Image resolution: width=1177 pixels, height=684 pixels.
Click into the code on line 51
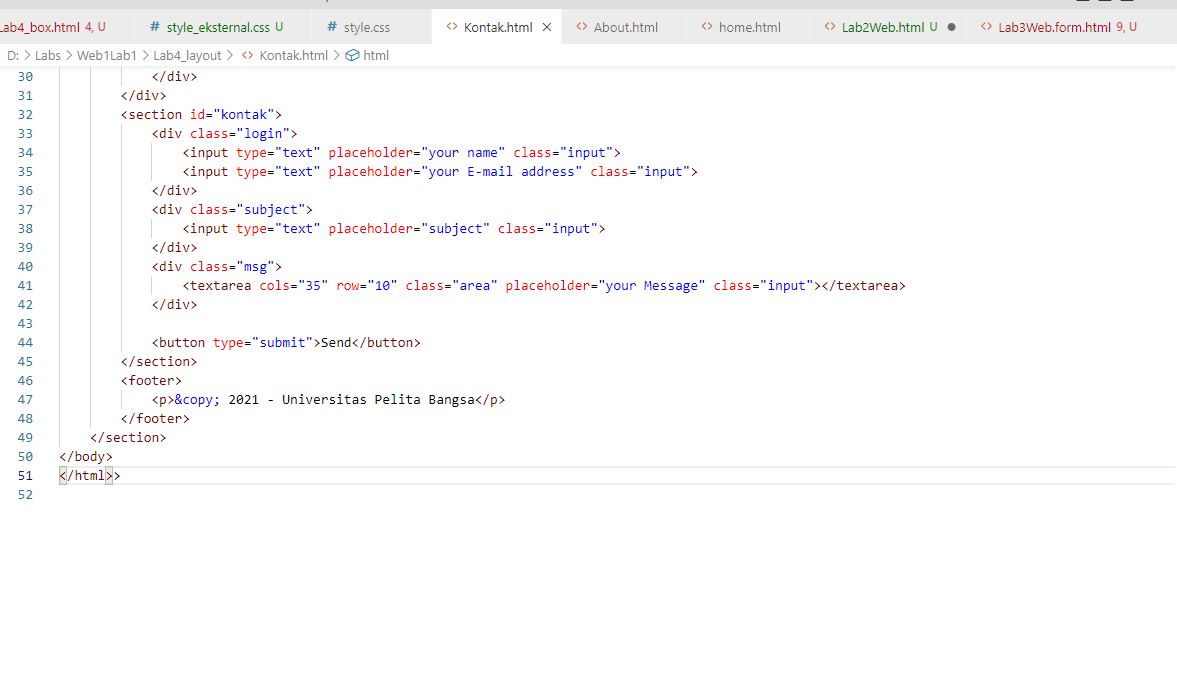pos(85,475)
